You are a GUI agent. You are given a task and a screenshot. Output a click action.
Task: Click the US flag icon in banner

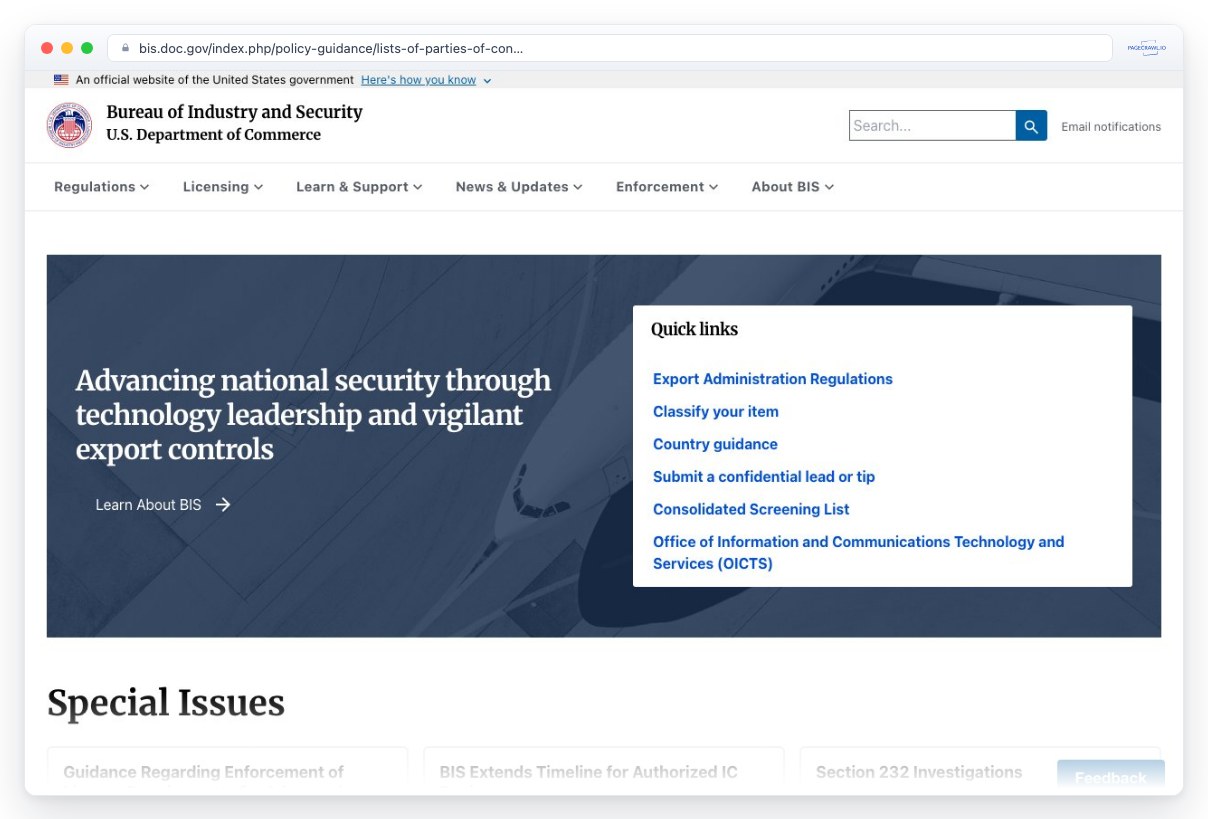coord(61,80)
